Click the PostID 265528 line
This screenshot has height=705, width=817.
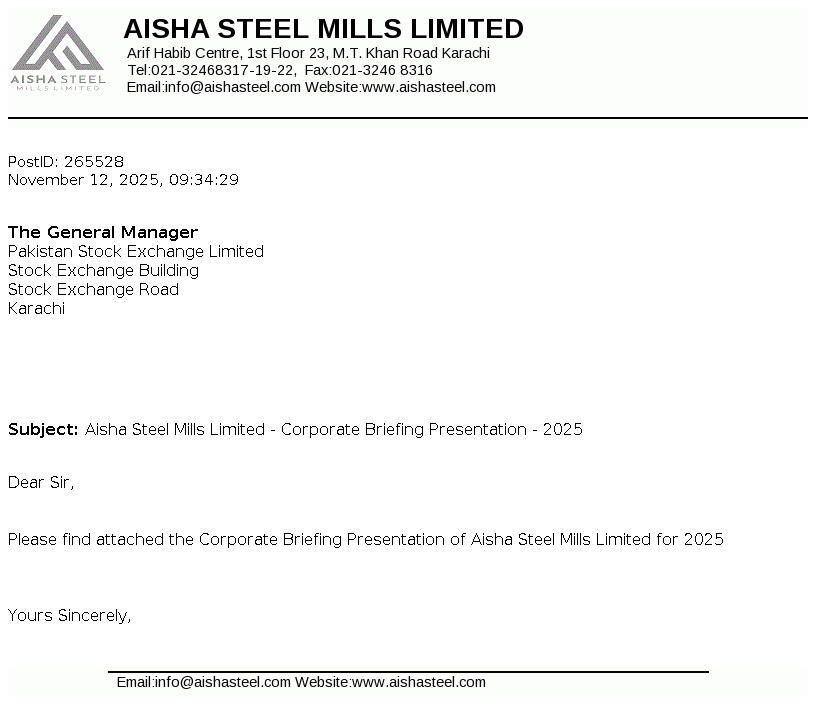click(66, 161)
